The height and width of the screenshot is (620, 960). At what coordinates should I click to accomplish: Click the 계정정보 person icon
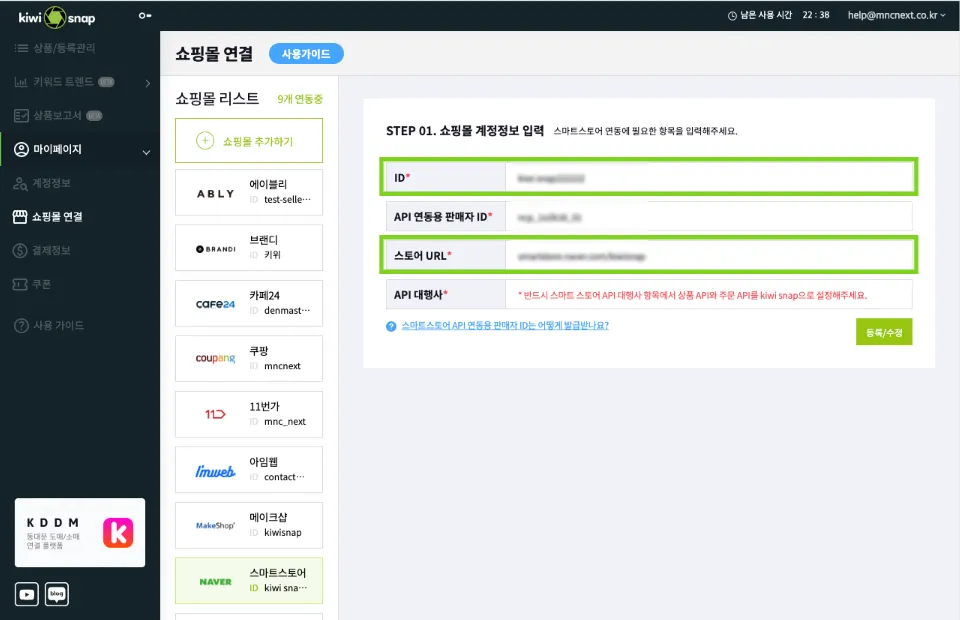tap(20, 184)
